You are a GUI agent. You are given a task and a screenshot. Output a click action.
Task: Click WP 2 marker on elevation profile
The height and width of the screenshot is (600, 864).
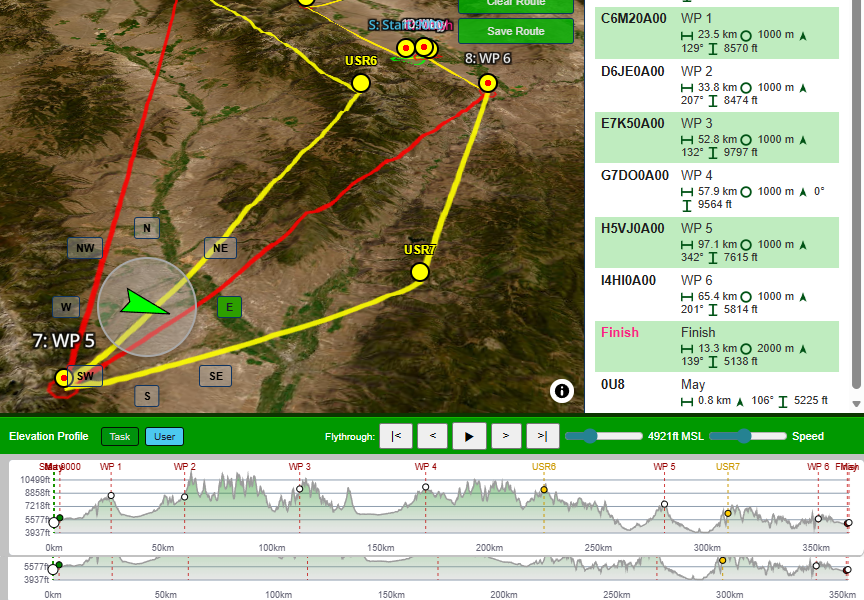click(x=185, y=497)
